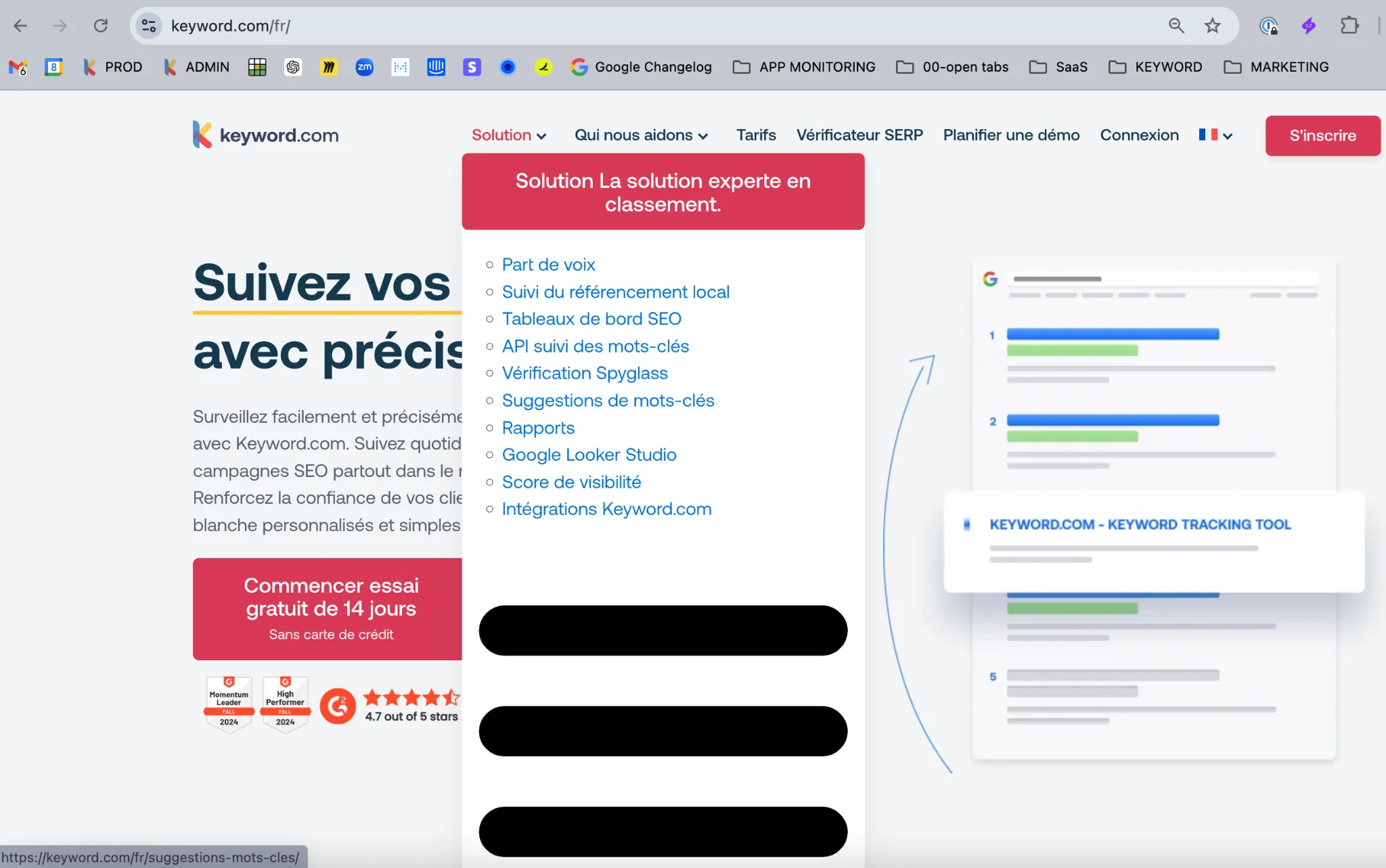Click the browser forward arrow
1386x868 pixels.
coord(60,26)
